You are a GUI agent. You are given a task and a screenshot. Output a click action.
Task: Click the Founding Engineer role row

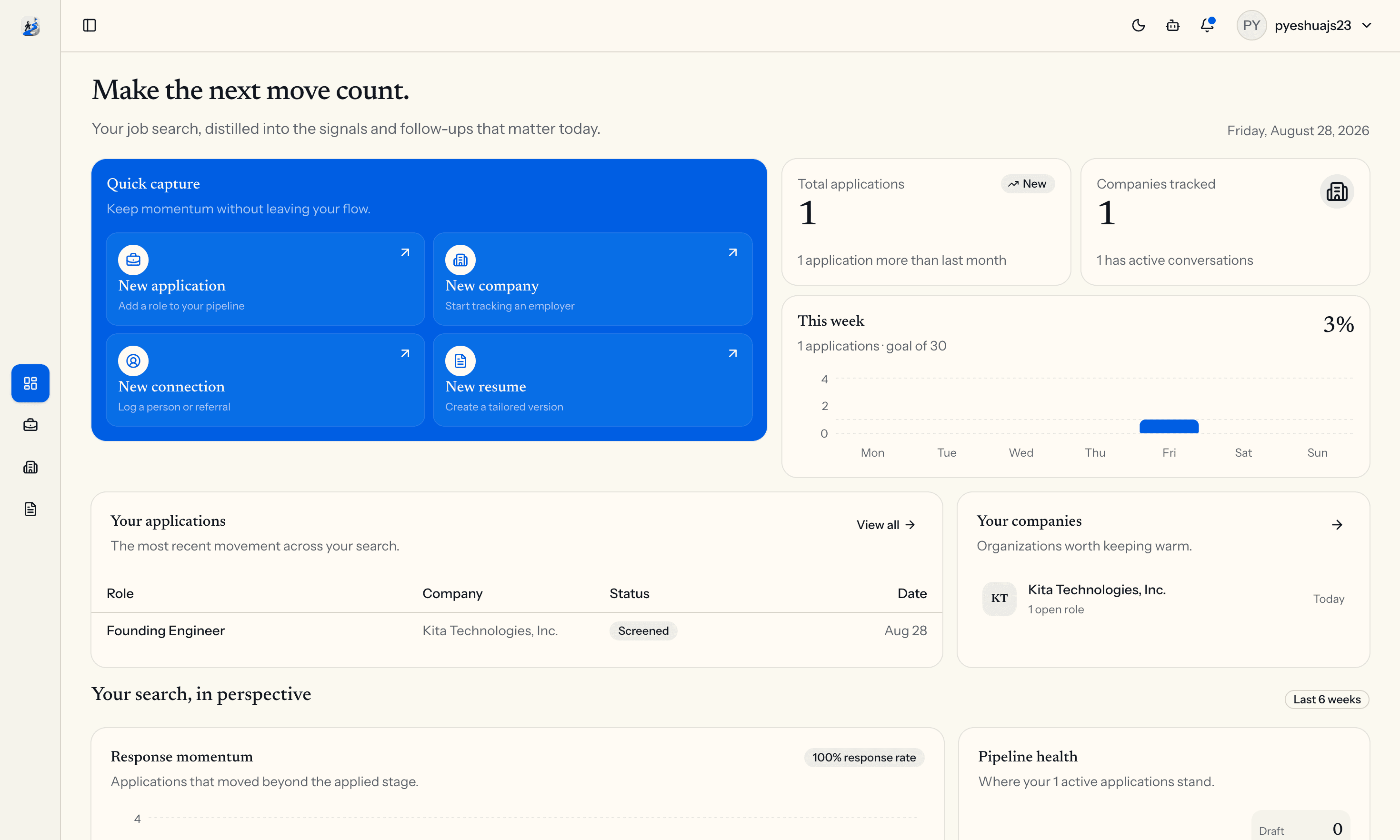point(517,630)
